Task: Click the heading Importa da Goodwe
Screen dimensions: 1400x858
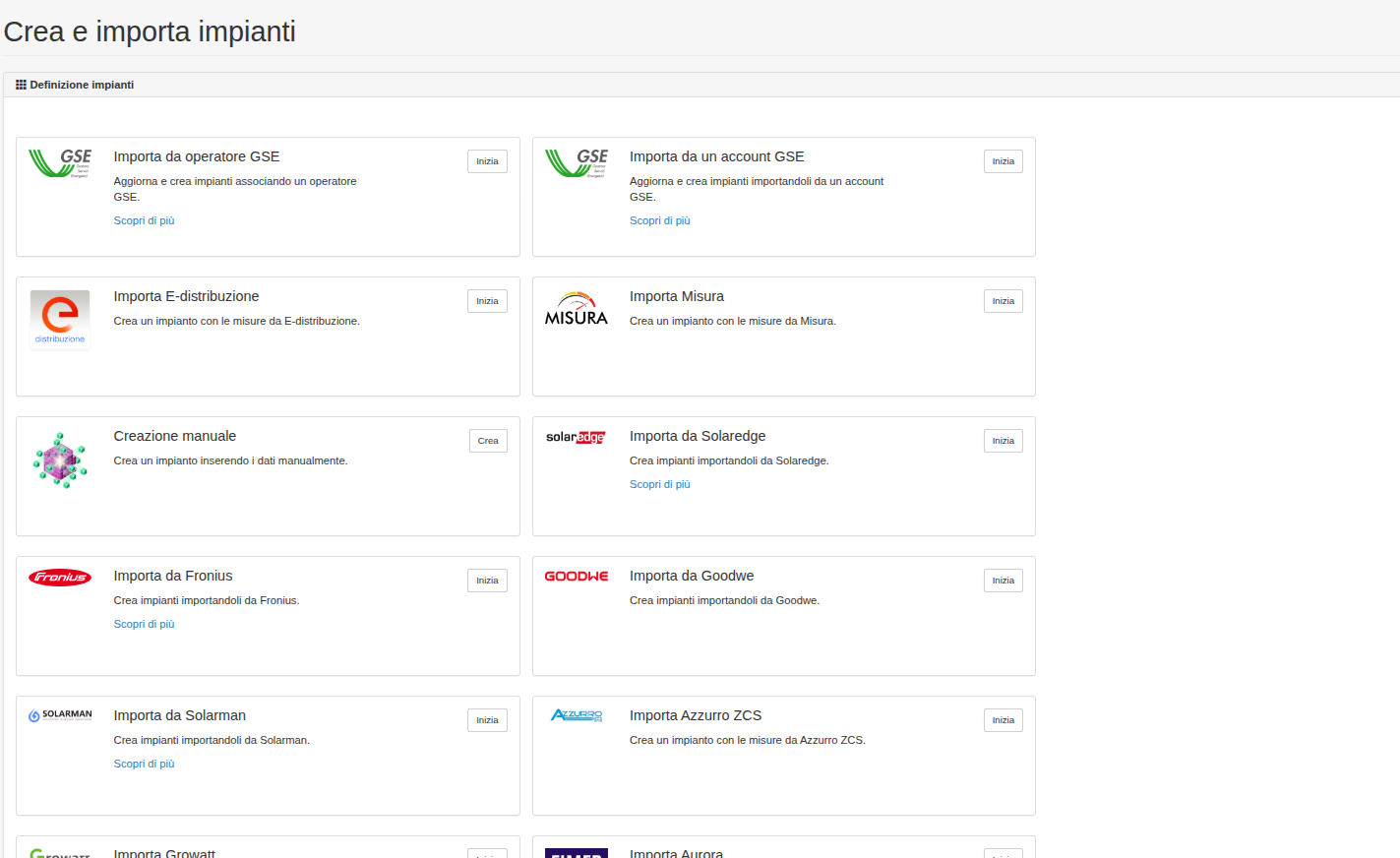Action: [692, 576]
